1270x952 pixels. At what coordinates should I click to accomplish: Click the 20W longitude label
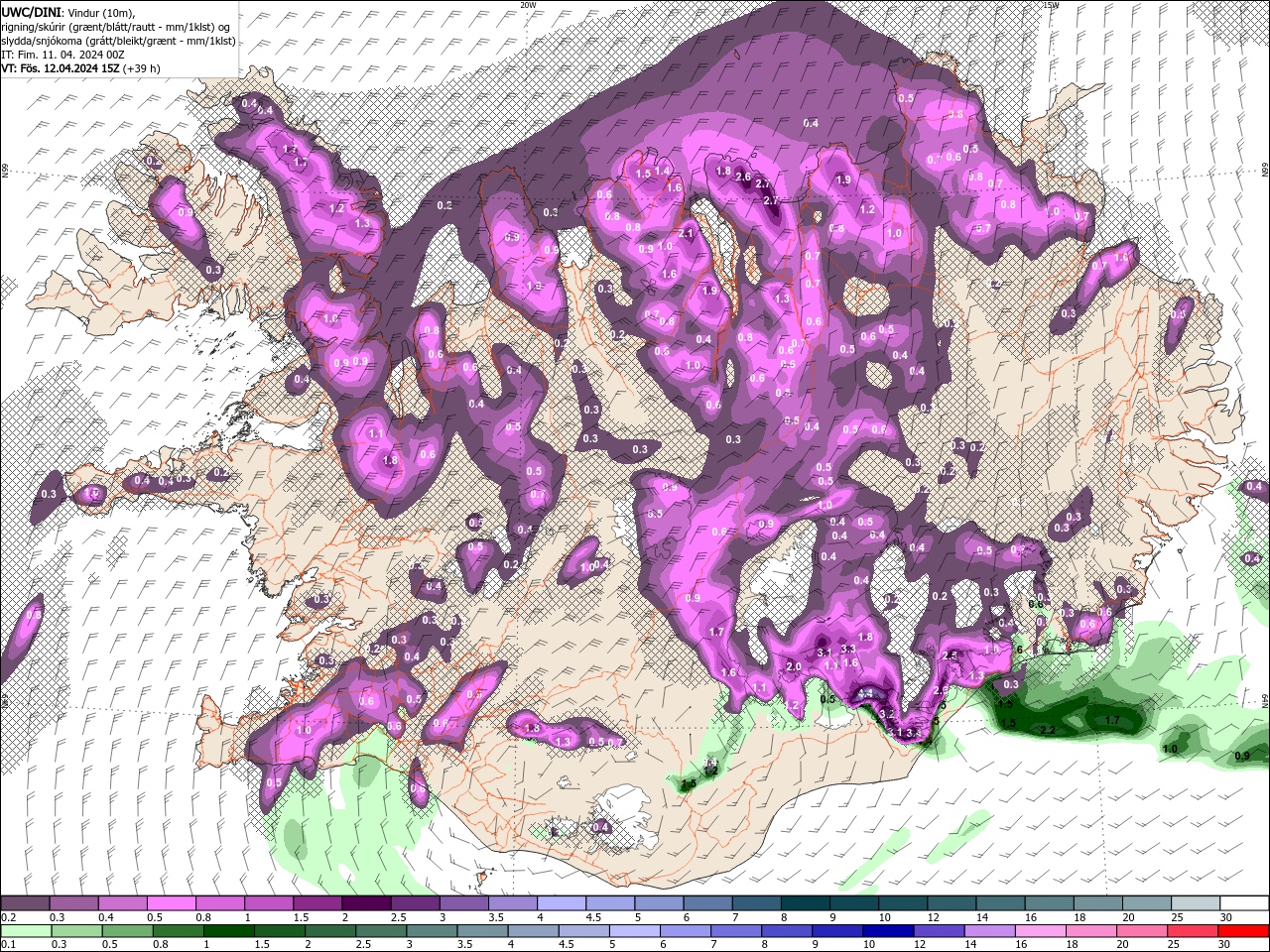(x=528, y=5)
